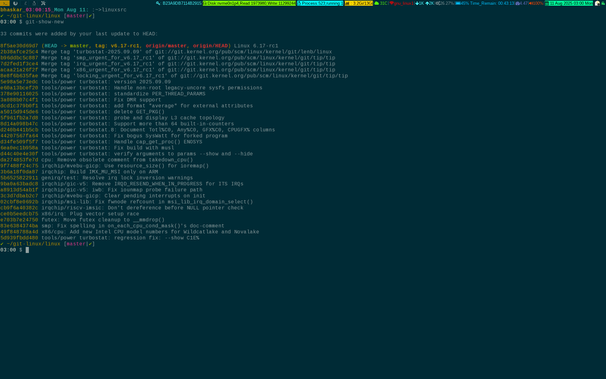Screen dimensions: 606x379
Task: Click the CPU 26.27% indicator
Action: coord(444,3)
